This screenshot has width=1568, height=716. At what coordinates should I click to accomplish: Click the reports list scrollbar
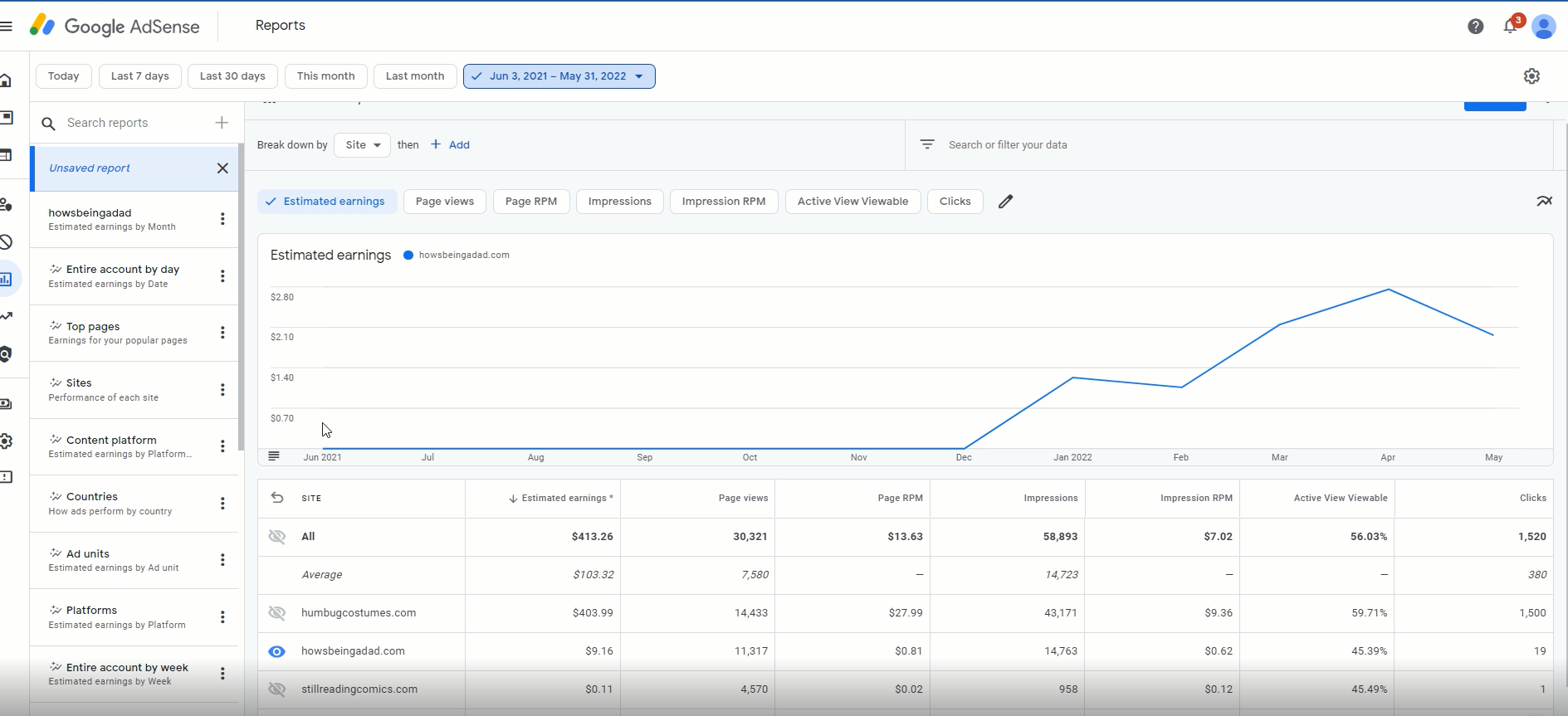241,297
